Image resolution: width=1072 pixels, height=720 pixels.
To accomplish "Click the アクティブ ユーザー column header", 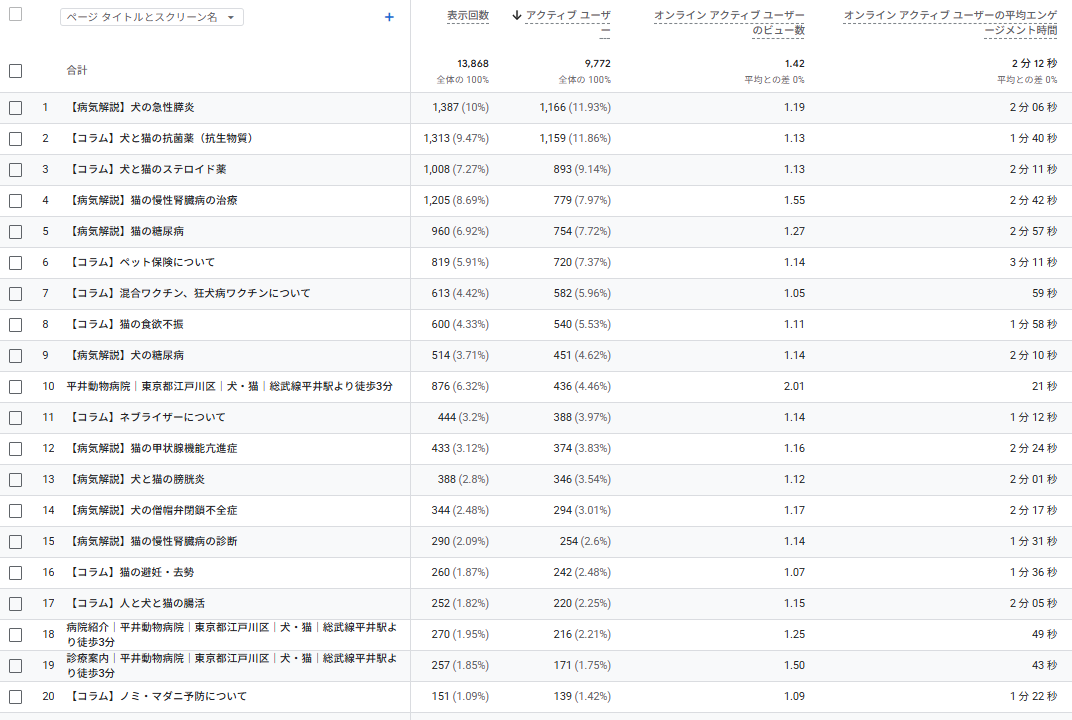I will pyautogui.click(x=567, y=22).
